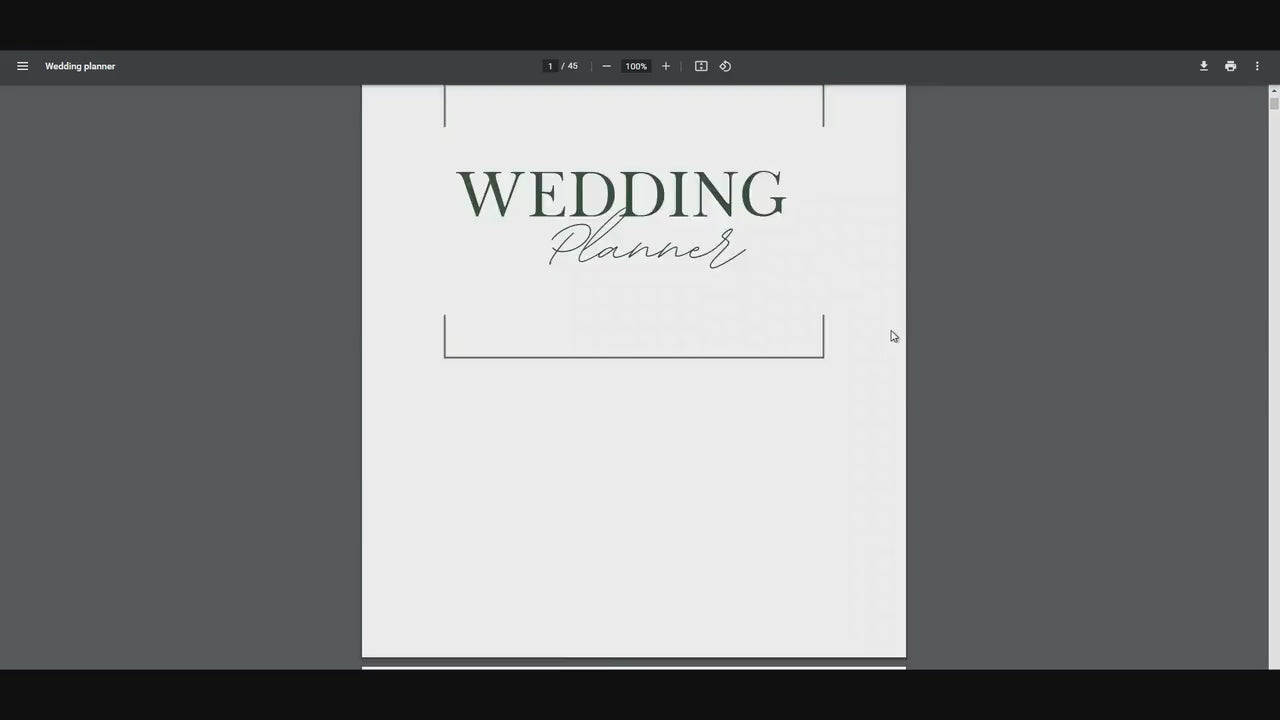Viewport: 1280px width, 720px height.
Task: Zoom in with the plus icon
Action: coord(665,66)
